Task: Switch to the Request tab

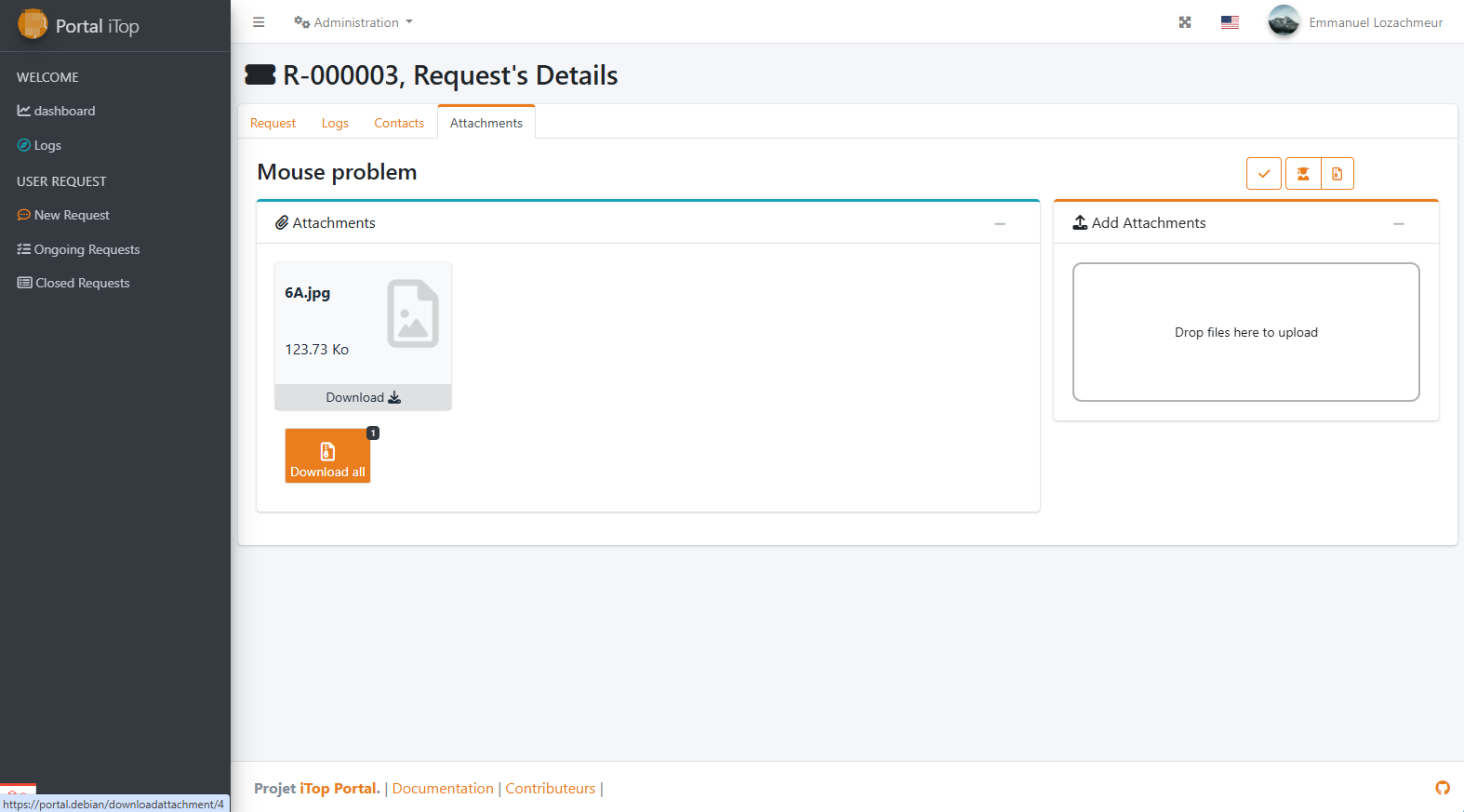Action: [x=273, y=123]
